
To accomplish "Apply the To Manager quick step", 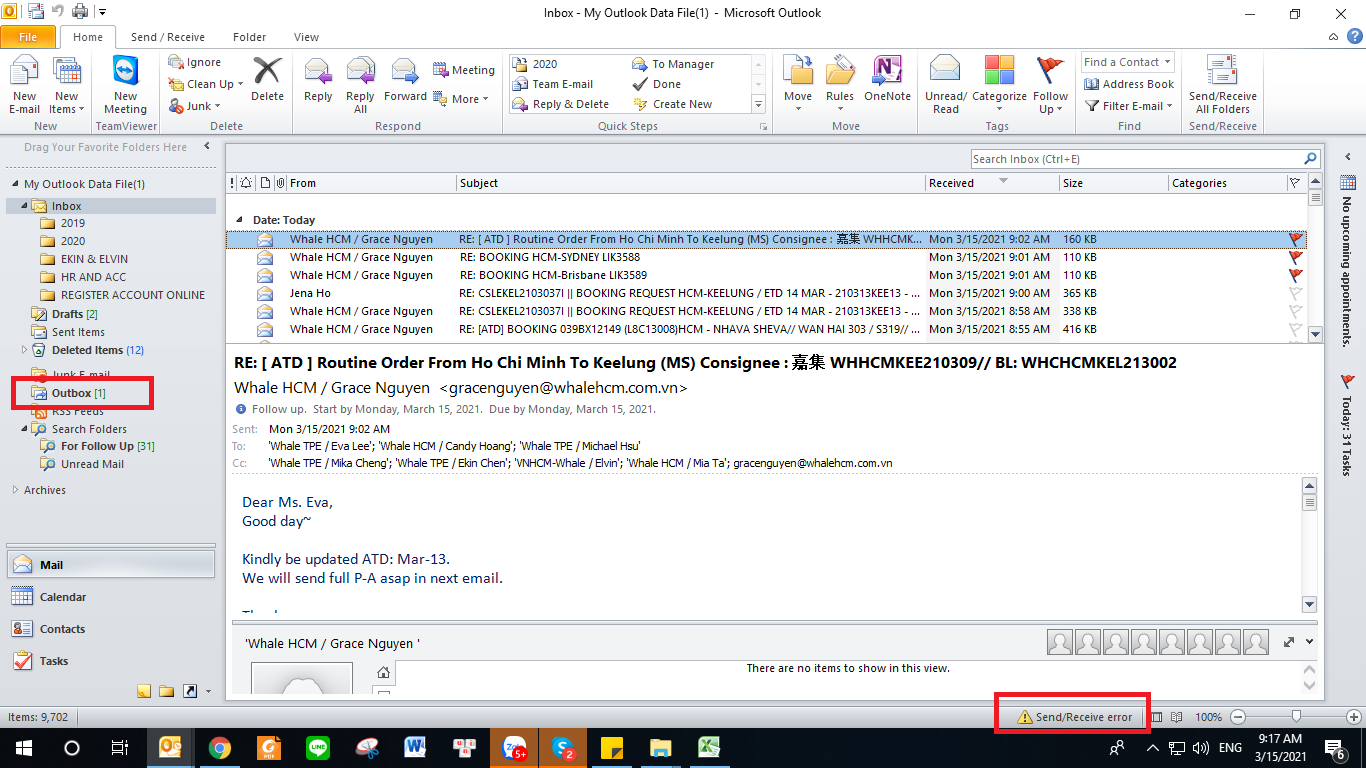I will (673, 64).
